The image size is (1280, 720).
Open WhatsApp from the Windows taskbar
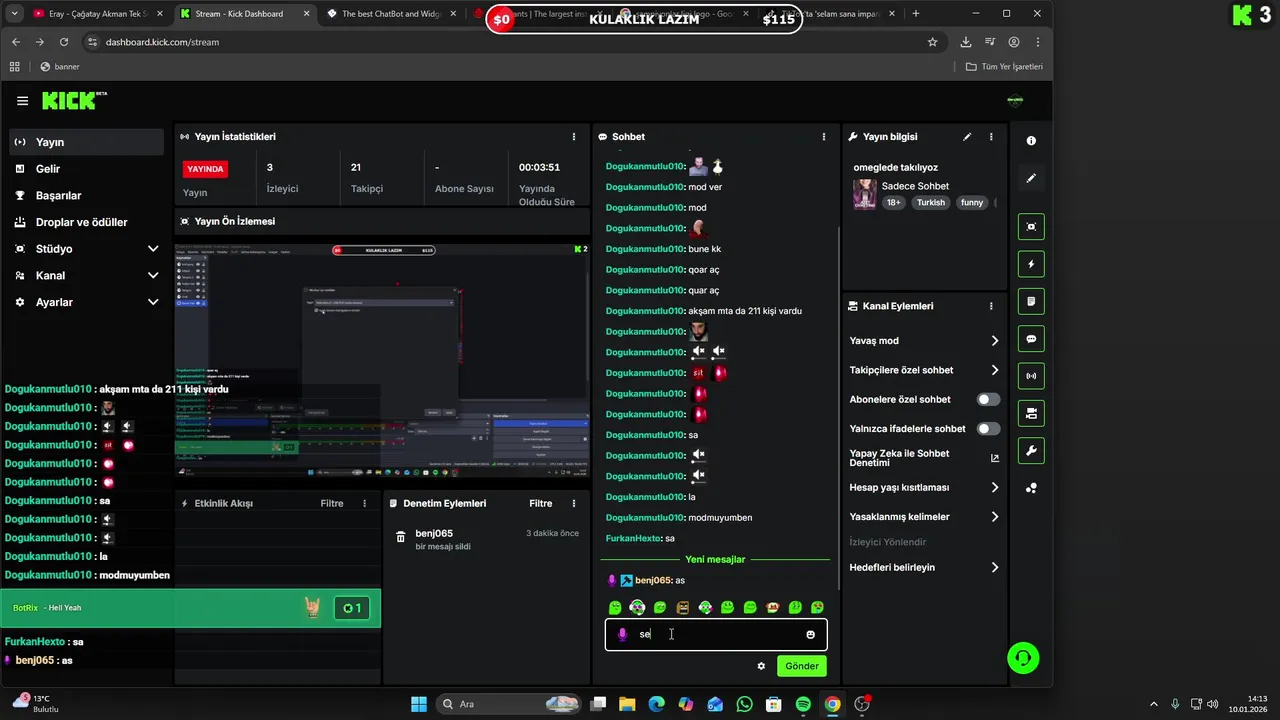click(744, 704)
